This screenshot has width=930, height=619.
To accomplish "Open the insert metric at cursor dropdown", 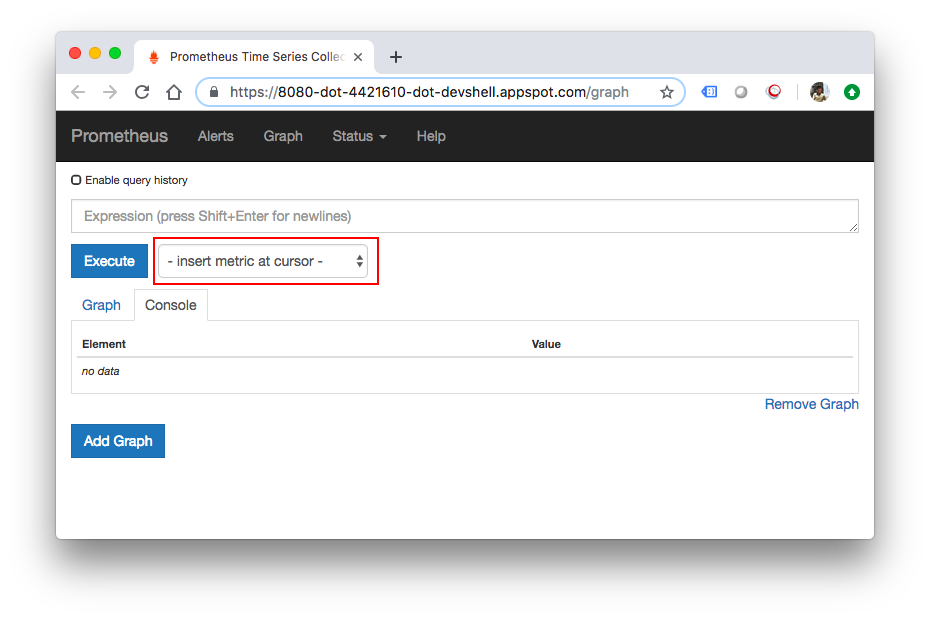I will tap(263, 261).
